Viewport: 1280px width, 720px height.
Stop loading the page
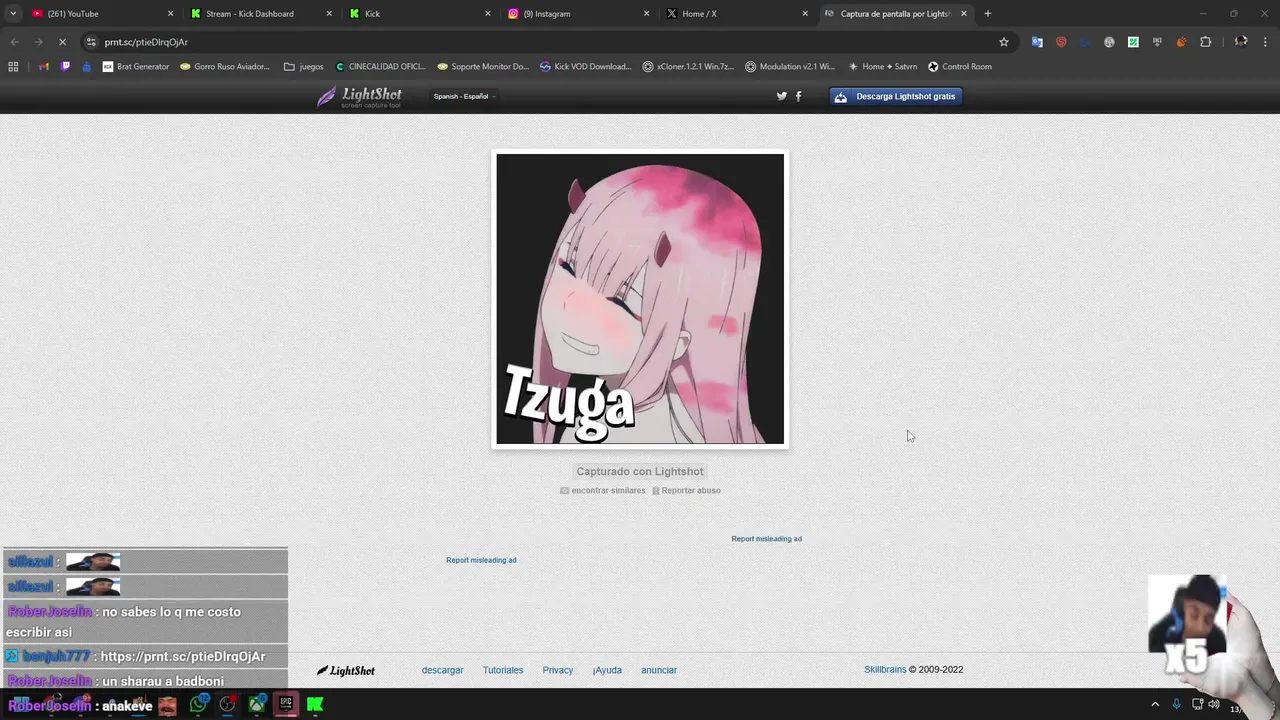(x=62, y=42)
